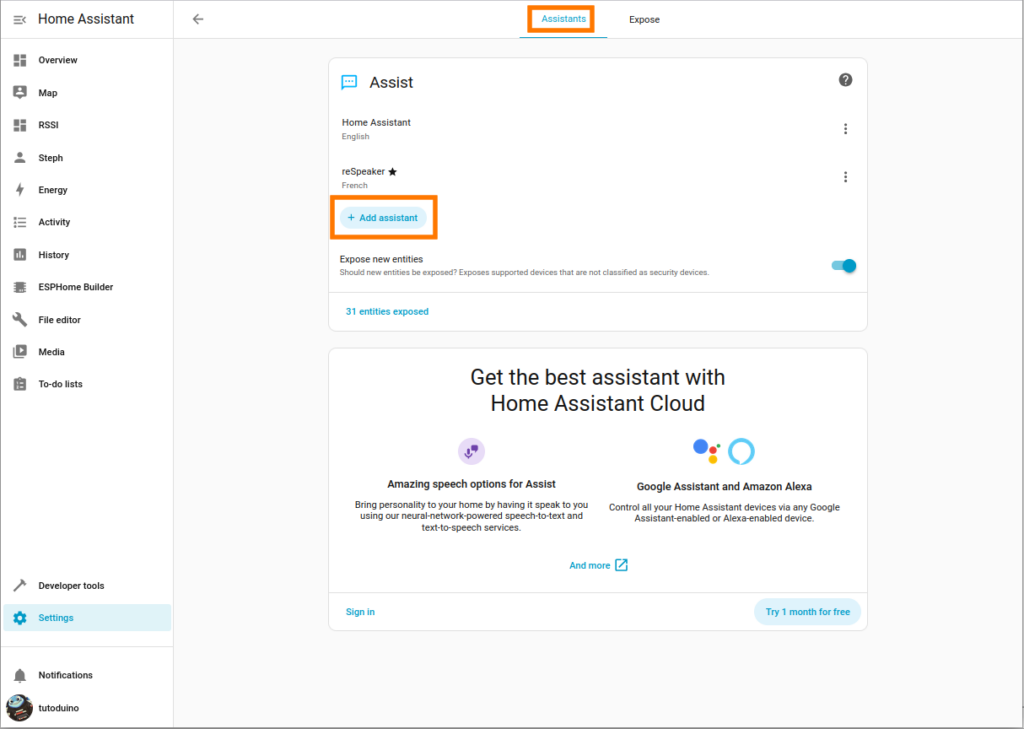1024x729 pixels.
Task: Open the tutoduino user profile
Action: [x=58, y=708]
